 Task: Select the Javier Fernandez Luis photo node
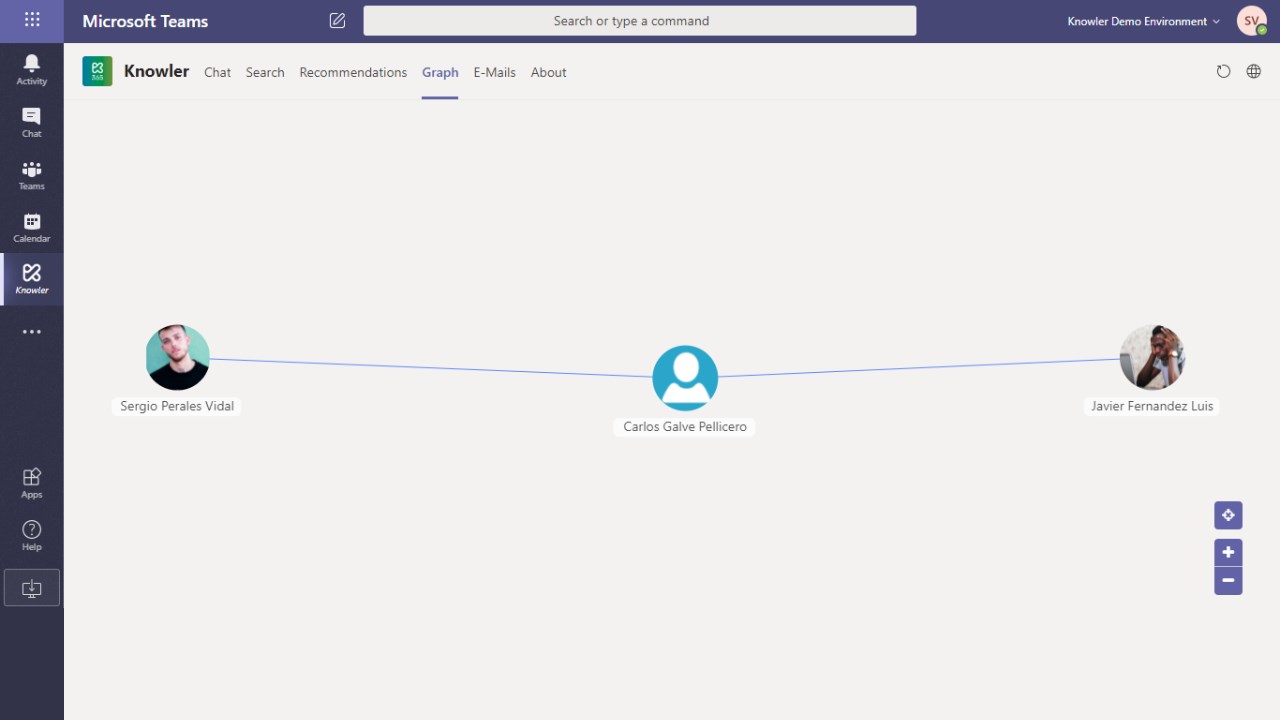1152,357
